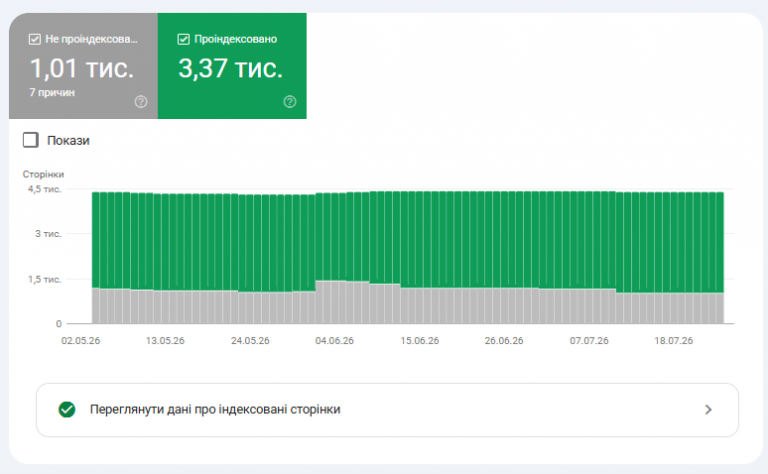Click help icon in Проіндексовано card
Image resolution: width=768 pixels, height=474 pixels.
coord(290,102)
